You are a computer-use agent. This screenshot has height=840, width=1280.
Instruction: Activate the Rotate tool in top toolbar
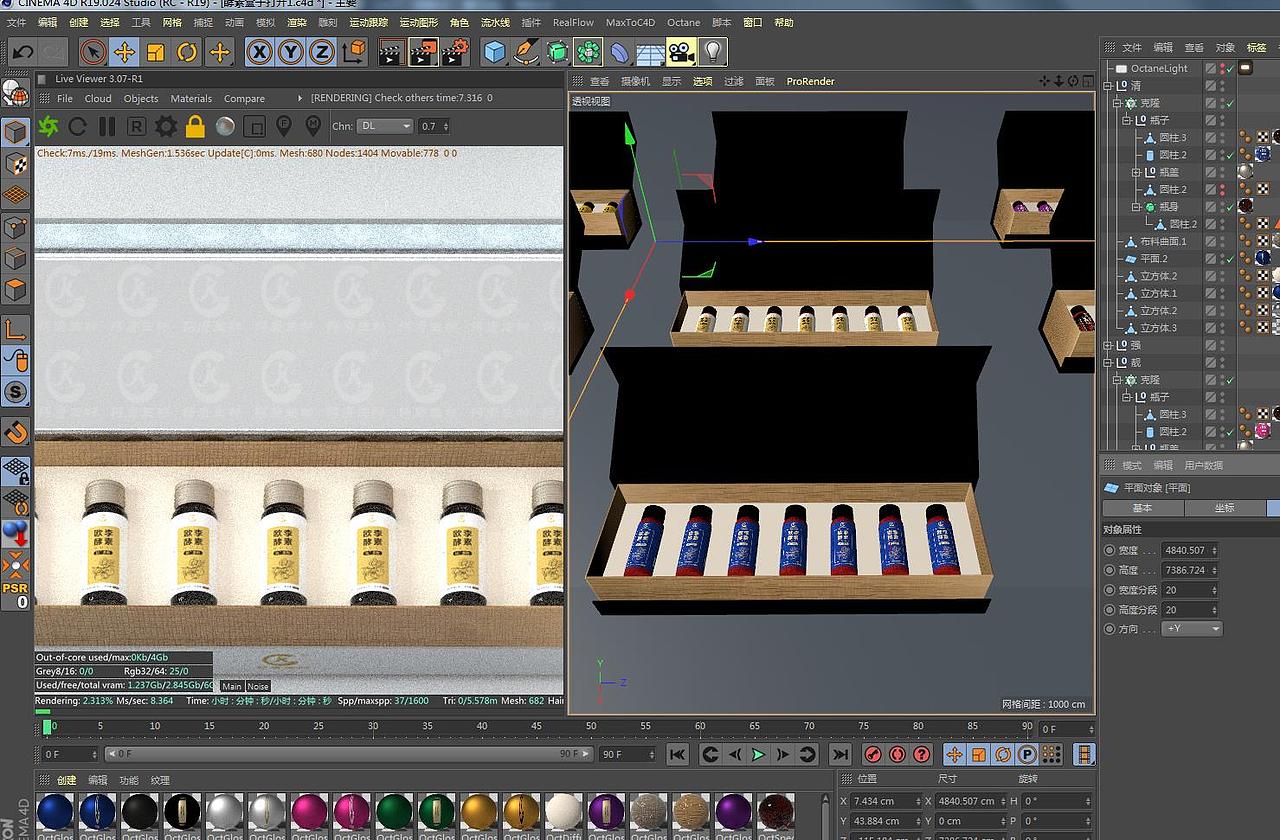point(187,52)
